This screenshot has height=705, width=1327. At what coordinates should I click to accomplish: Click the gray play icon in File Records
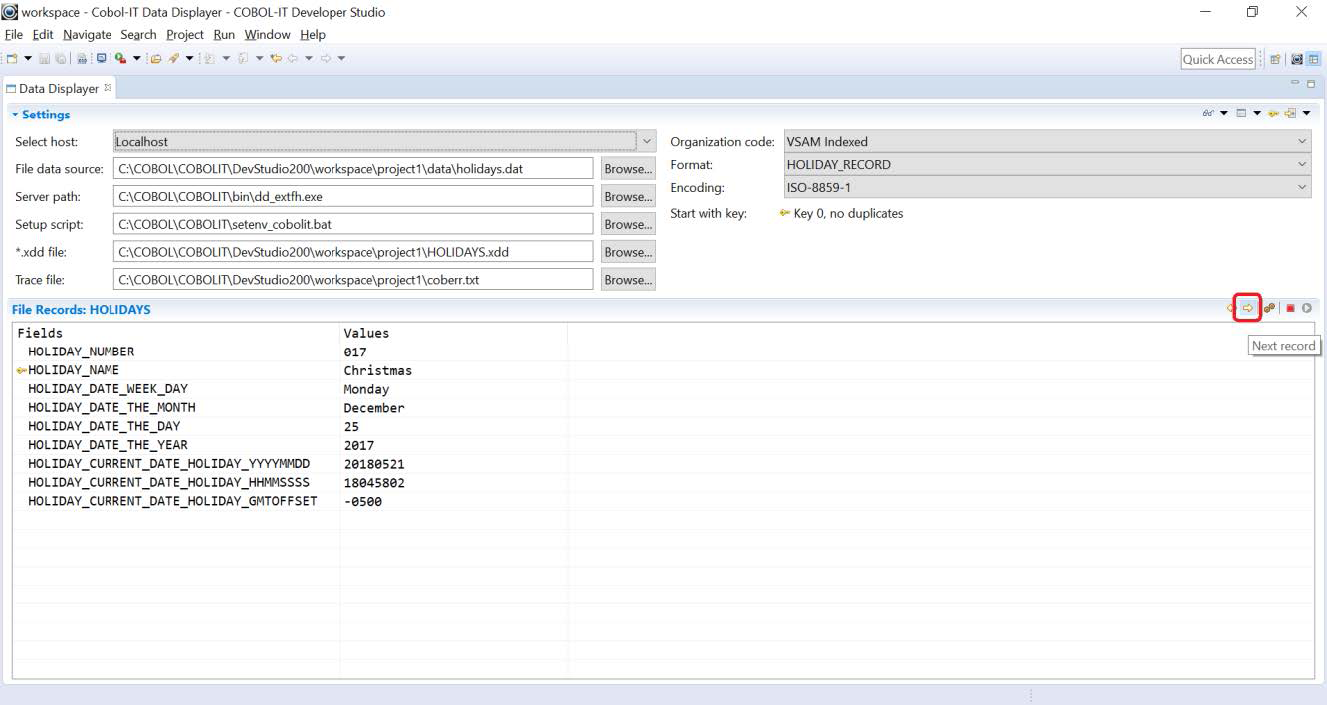(x=1306, y=308)
